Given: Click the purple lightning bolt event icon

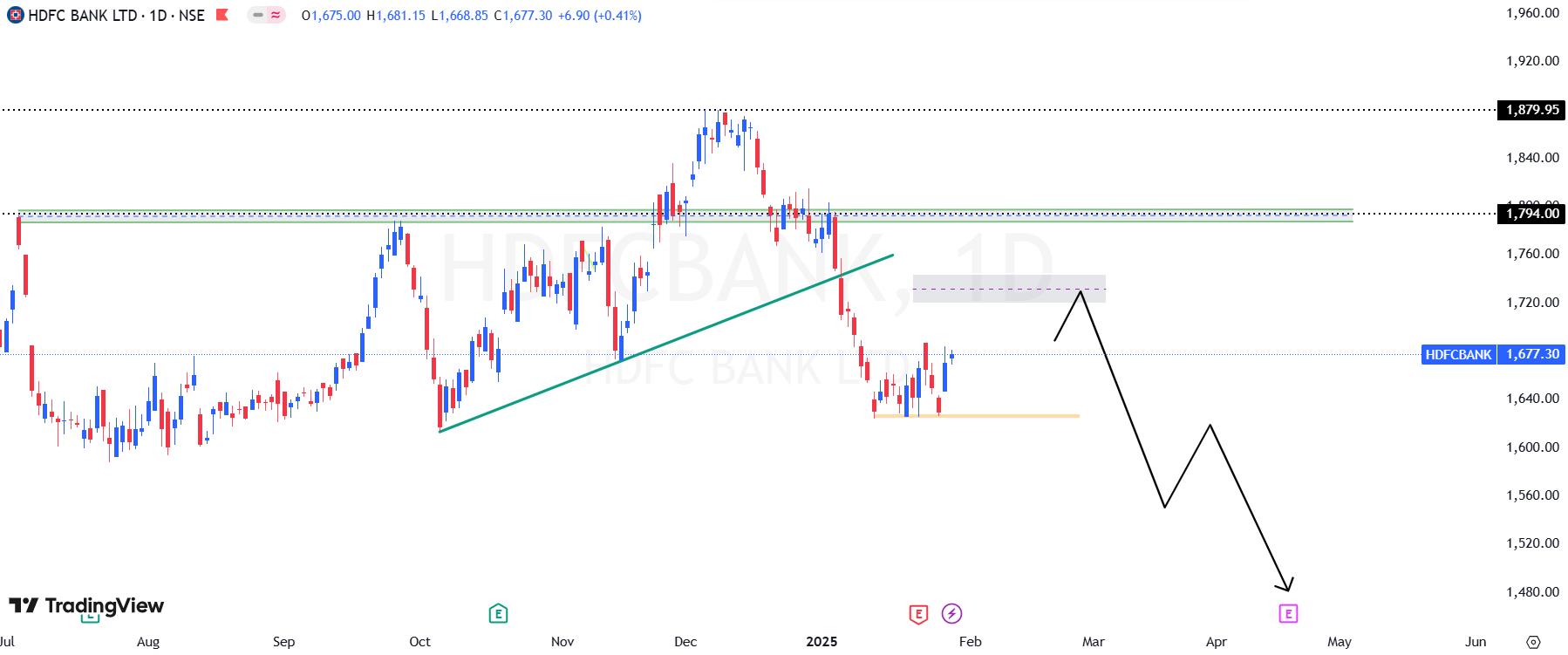Looking at the screenshot, I should [x=951, y=614].
